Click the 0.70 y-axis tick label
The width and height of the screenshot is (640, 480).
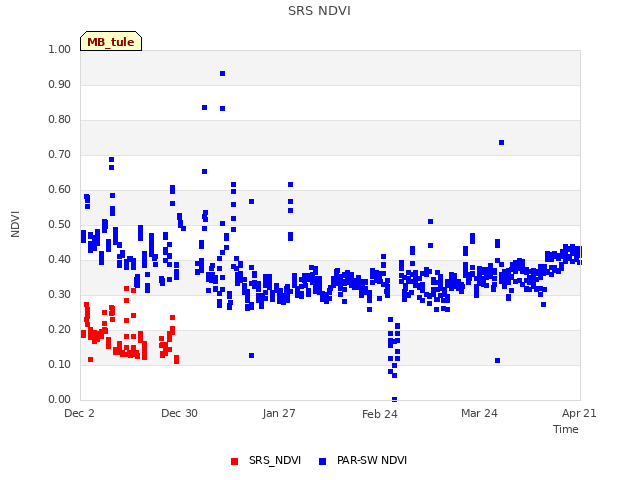coord(60,155)
